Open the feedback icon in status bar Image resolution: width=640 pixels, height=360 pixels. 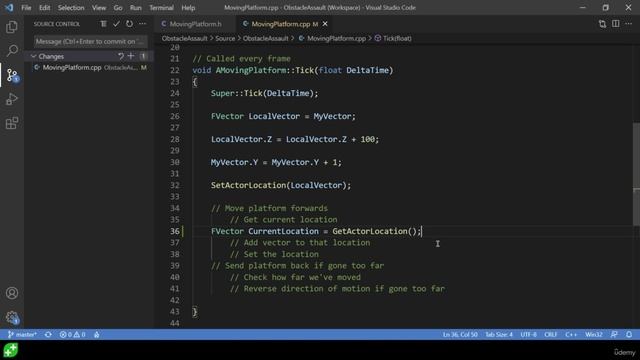pyautogui.click(x=614, y=334)
